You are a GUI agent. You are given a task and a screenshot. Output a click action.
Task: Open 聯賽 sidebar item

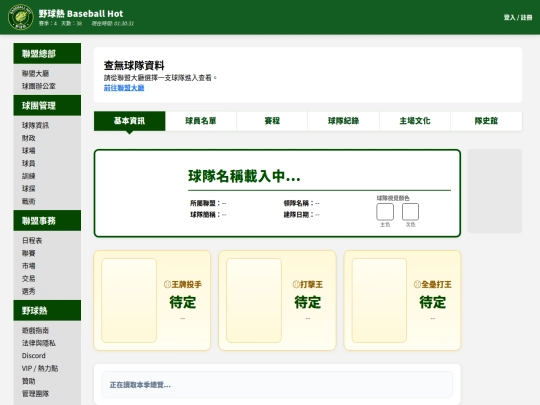pos(29,253)
